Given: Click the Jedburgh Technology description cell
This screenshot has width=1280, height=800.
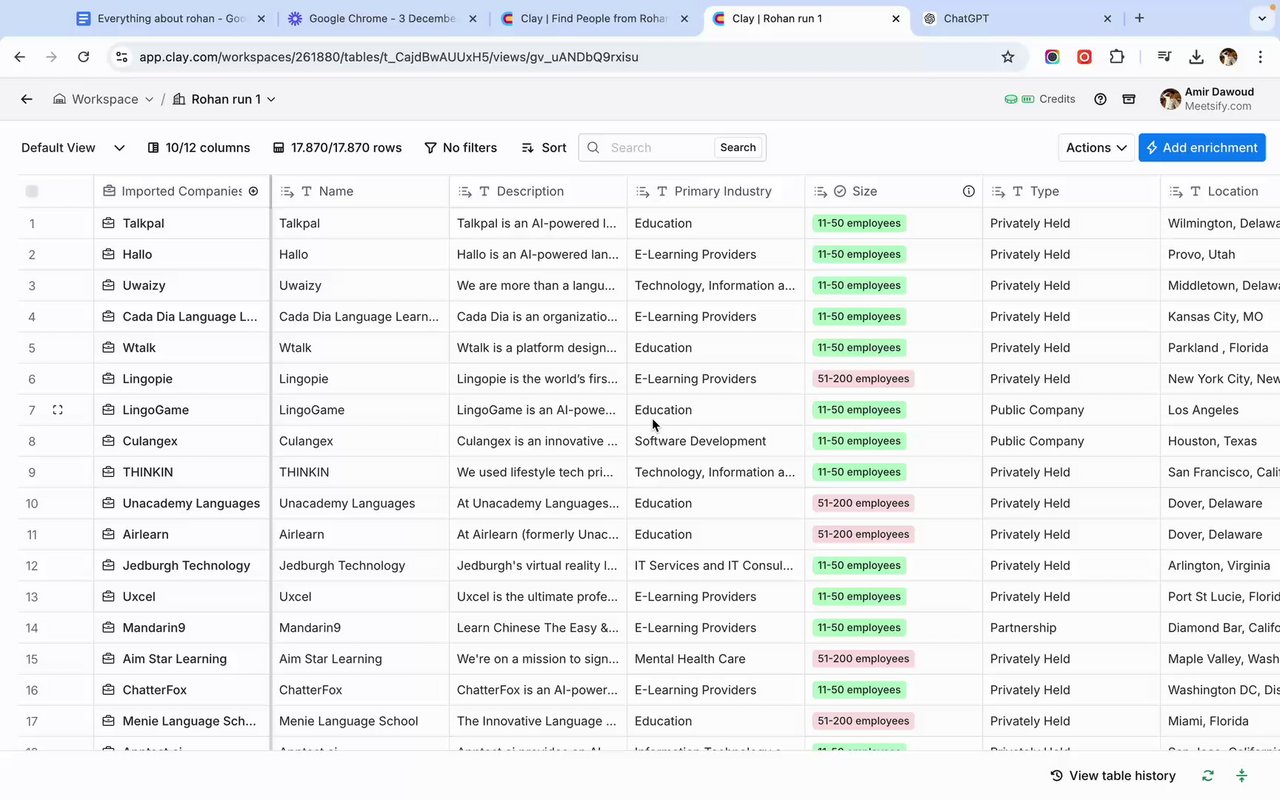Looking at the screenshot, I should (538, 566).
